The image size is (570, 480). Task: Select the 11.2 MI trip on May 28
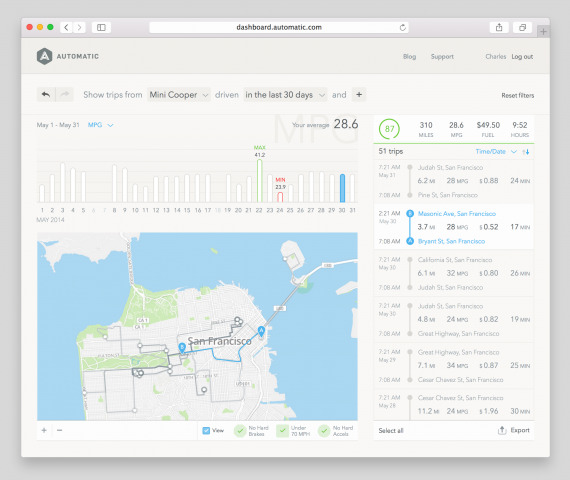coord(454,405)
